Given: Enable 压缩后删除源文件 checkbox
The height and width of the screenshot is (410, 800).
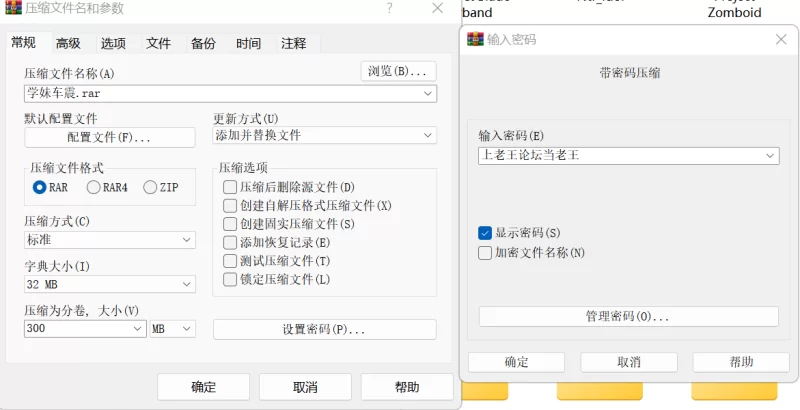Looking at the screenshot, I should [230, 187].
